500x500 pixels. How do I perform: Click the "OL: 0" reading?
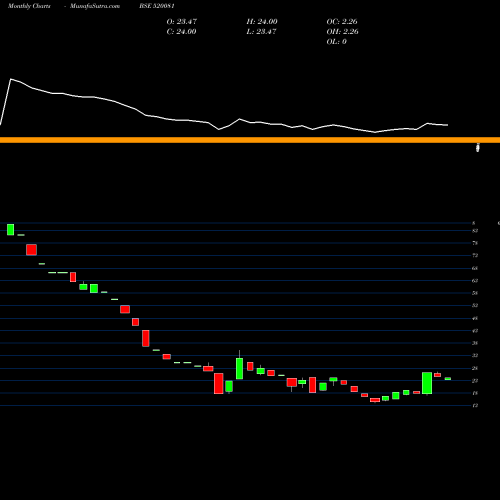click(x=336, y=42)
